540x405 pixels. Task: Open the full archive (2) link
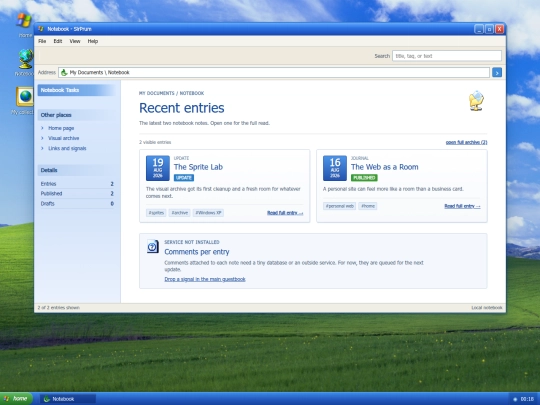(466, 142)
